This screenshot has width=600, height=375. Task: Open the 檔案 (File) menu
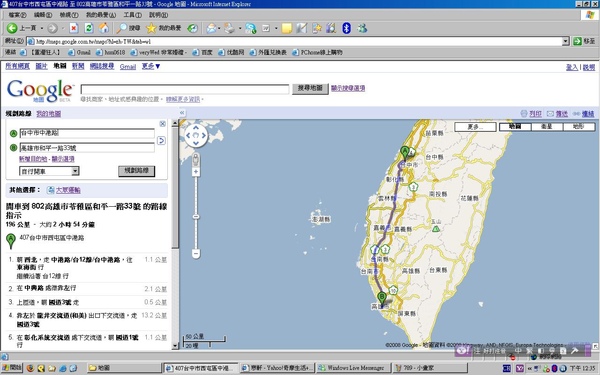pos(17,15)
